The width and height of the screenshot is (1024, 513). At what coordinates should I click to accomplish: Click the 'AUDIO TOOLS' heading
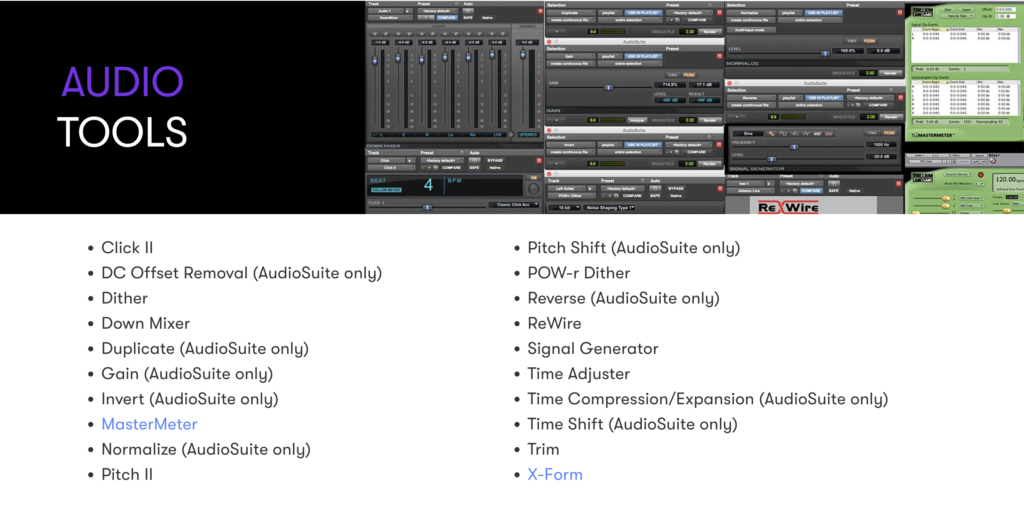pyautogui.click(x=122, y=106)
